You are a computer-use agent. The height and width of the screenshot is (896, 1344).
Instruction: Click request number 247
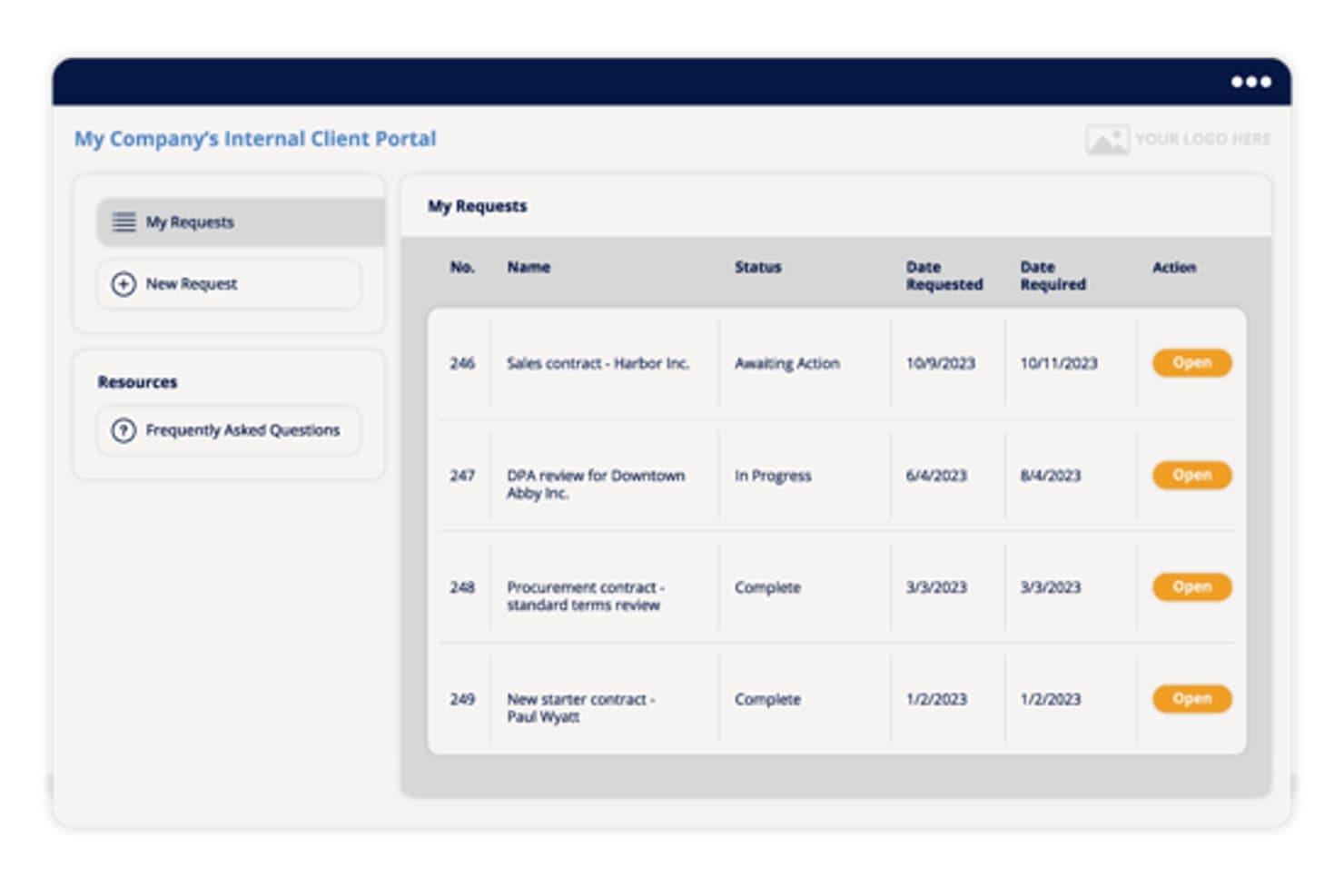click(462, 476)
